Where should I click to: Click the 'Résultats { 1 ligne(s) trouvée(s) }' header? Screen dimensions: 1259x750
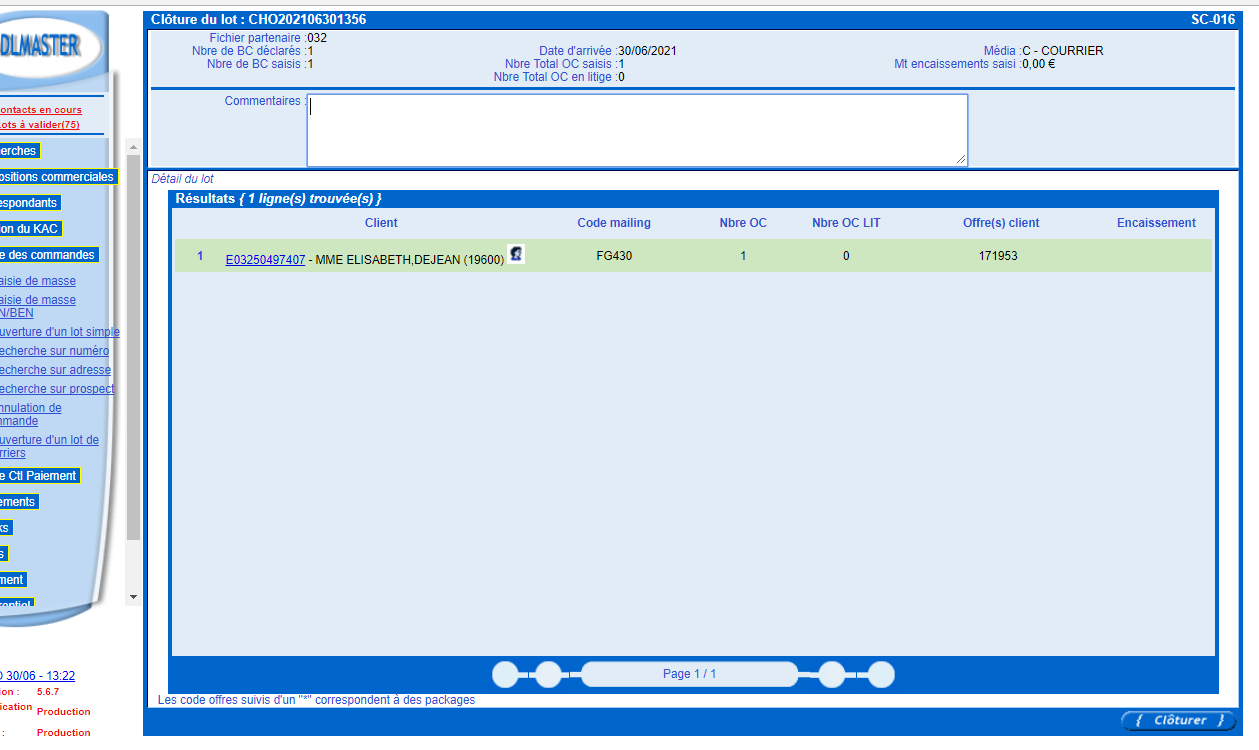(x=278, y=199)
